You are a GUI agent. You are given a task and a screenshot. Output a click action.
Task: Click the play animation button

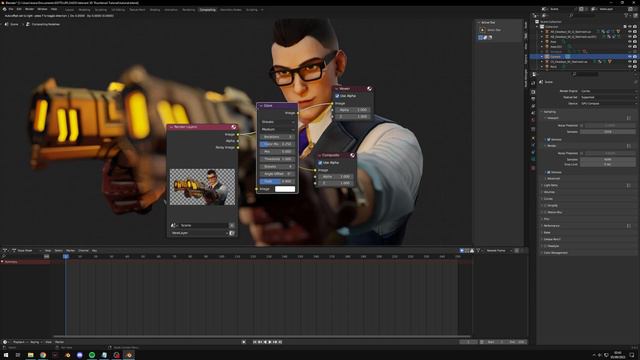click(x=270, y=342)
